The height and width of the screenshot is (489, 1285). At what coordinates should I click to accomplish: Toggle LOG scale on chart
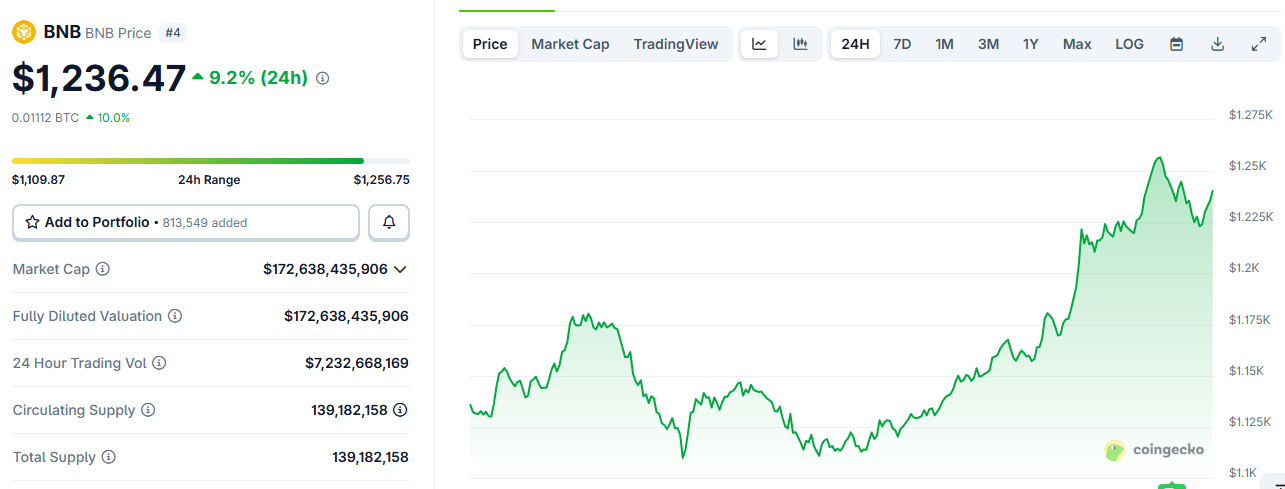click(1129, 44)
